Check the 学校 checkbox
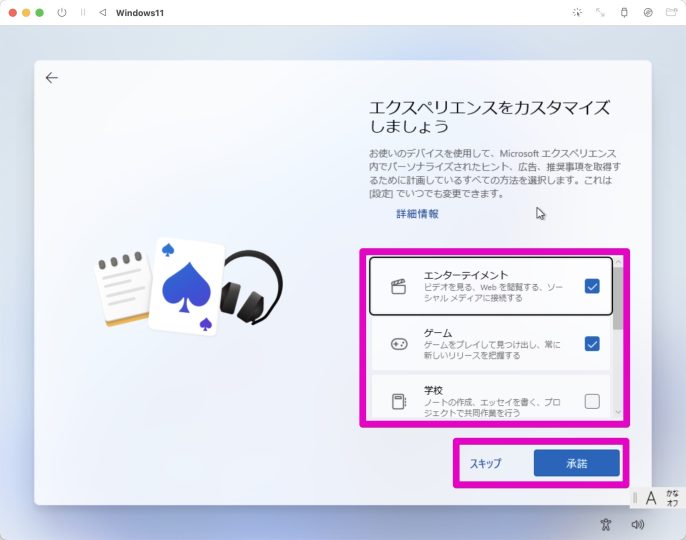This screenshot has height=540, width=686. [592, 401]
